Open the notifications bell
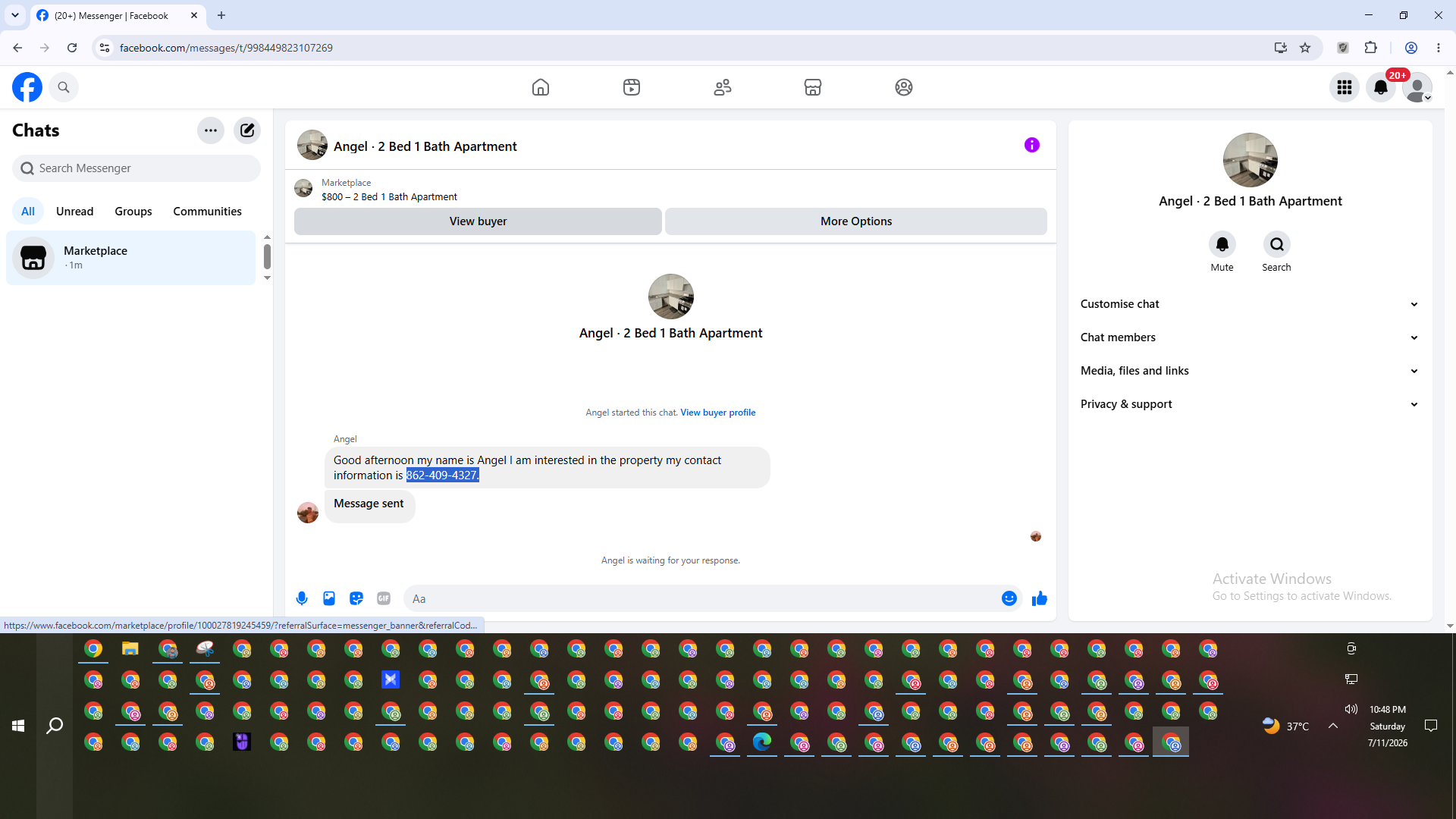Image resolution: width=1456 pixels, height=819 pixels. click(x=1381, y=87)
